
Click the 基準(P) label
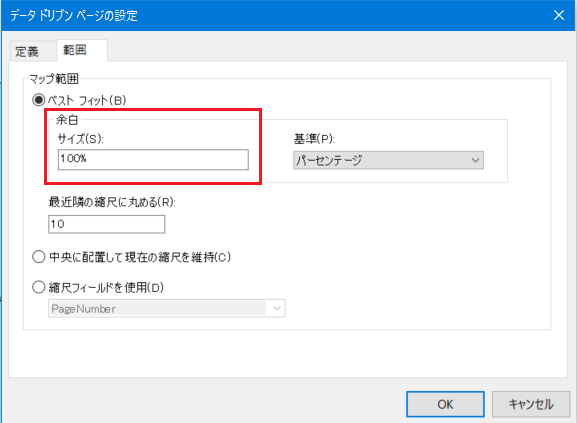point(314,139)
